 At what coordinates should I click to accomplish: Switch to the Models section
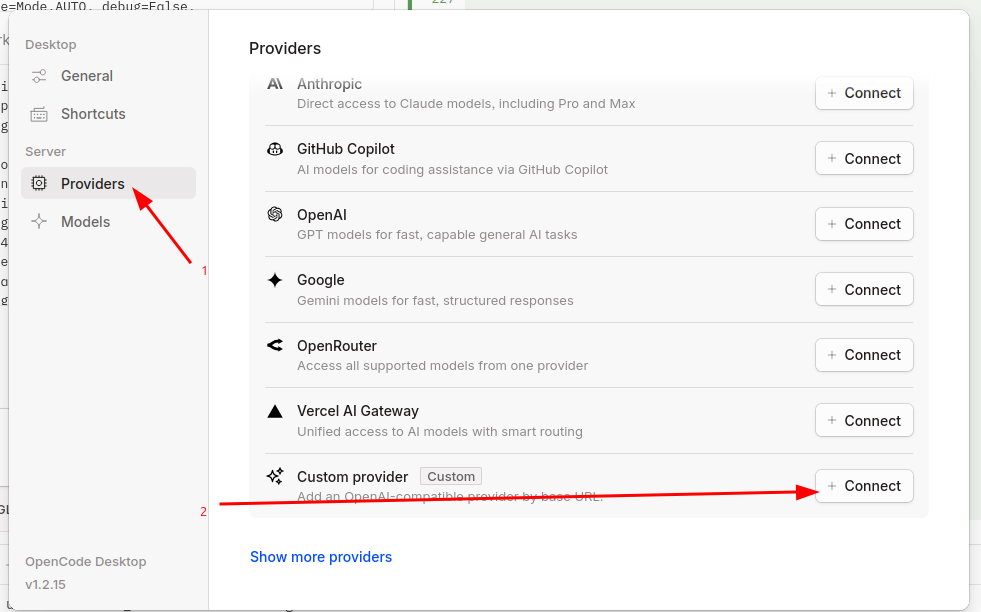(85, 222)
